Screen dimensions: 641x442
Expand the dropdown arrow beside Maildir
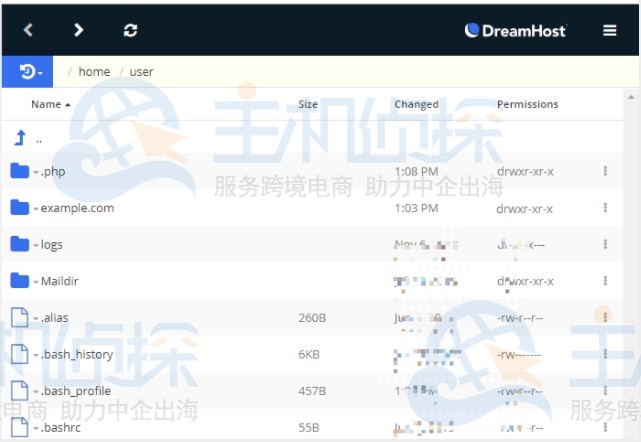(x=36, y=283)
